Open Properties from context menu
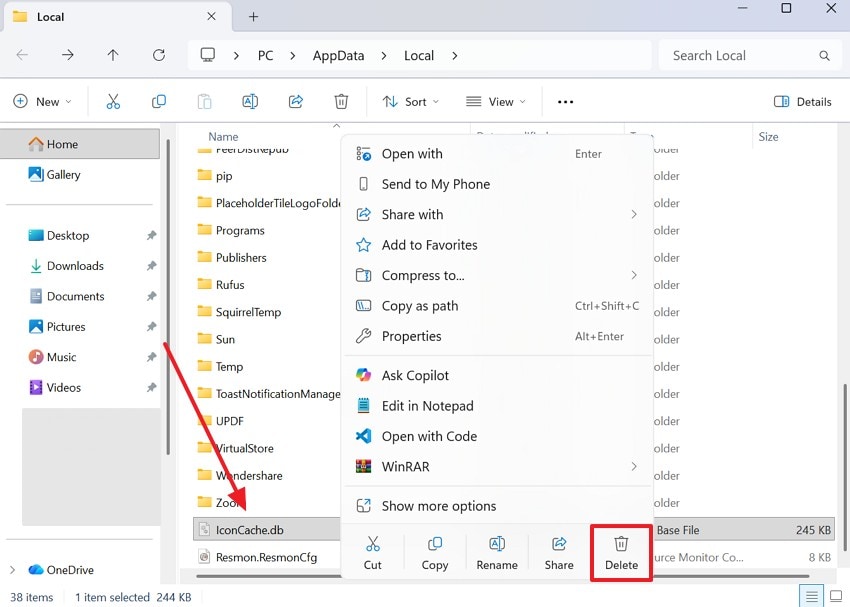Viewport: 850px width, 607px height. tap(497, 336)
